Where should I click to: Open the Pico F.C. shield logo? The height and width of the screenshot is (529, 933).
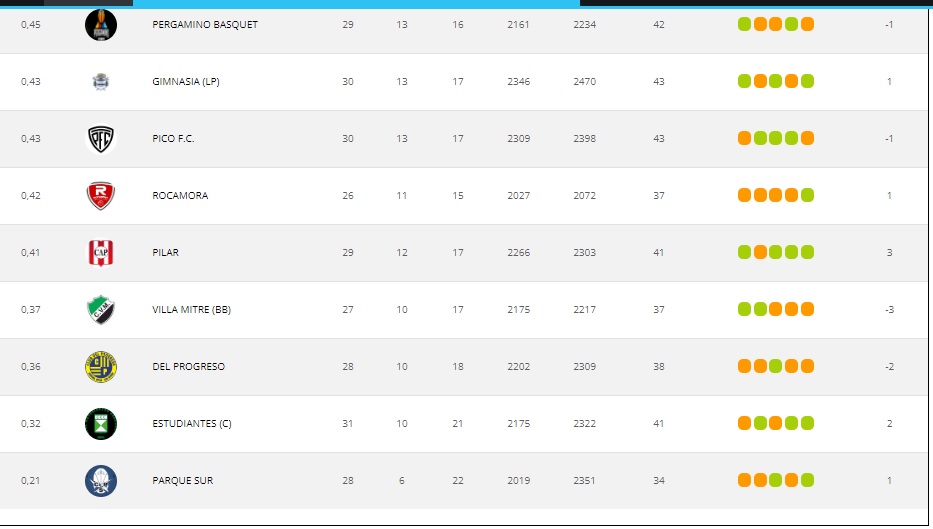(x=101, y=138)
